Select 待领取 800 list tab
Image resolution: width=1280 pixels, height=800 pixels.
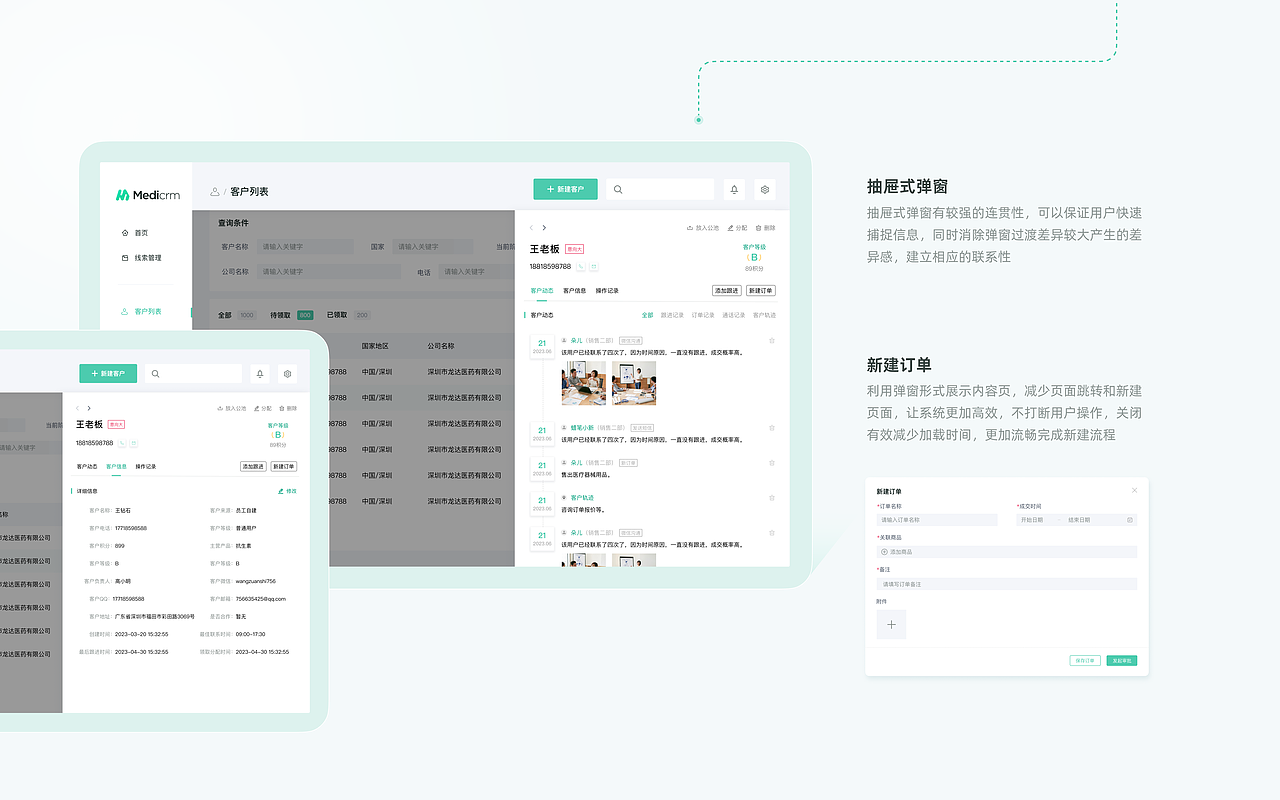point(291,315)
